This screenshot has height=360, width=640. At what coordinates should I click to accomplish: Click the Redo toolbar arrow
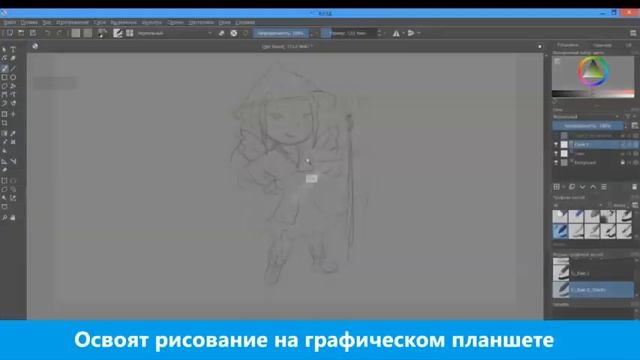pos(59,33)
